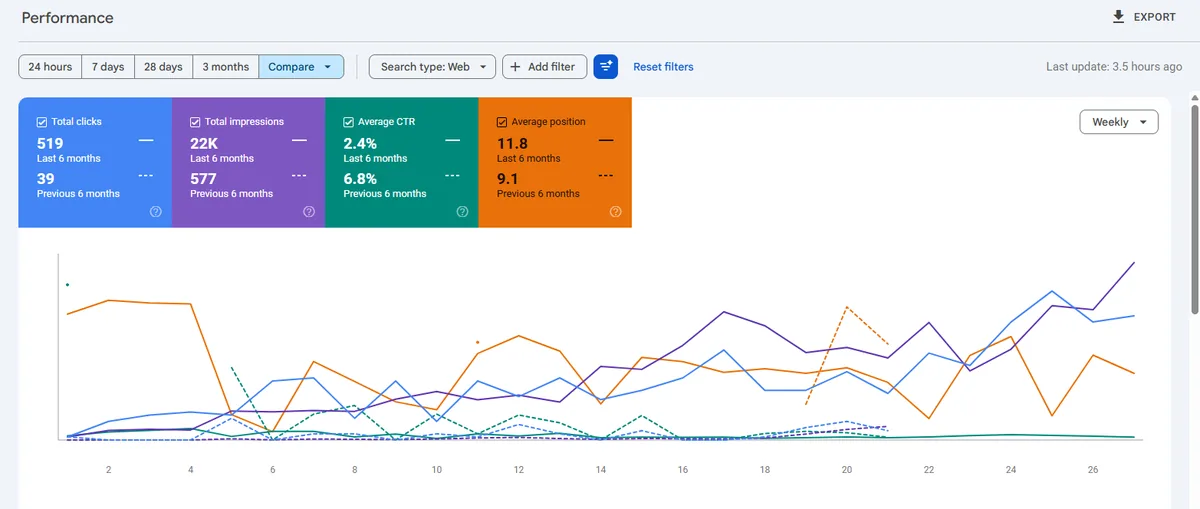1200x509 pixels.
Task: Open the Search type: Web dropdown
Action: click(432, 67)
